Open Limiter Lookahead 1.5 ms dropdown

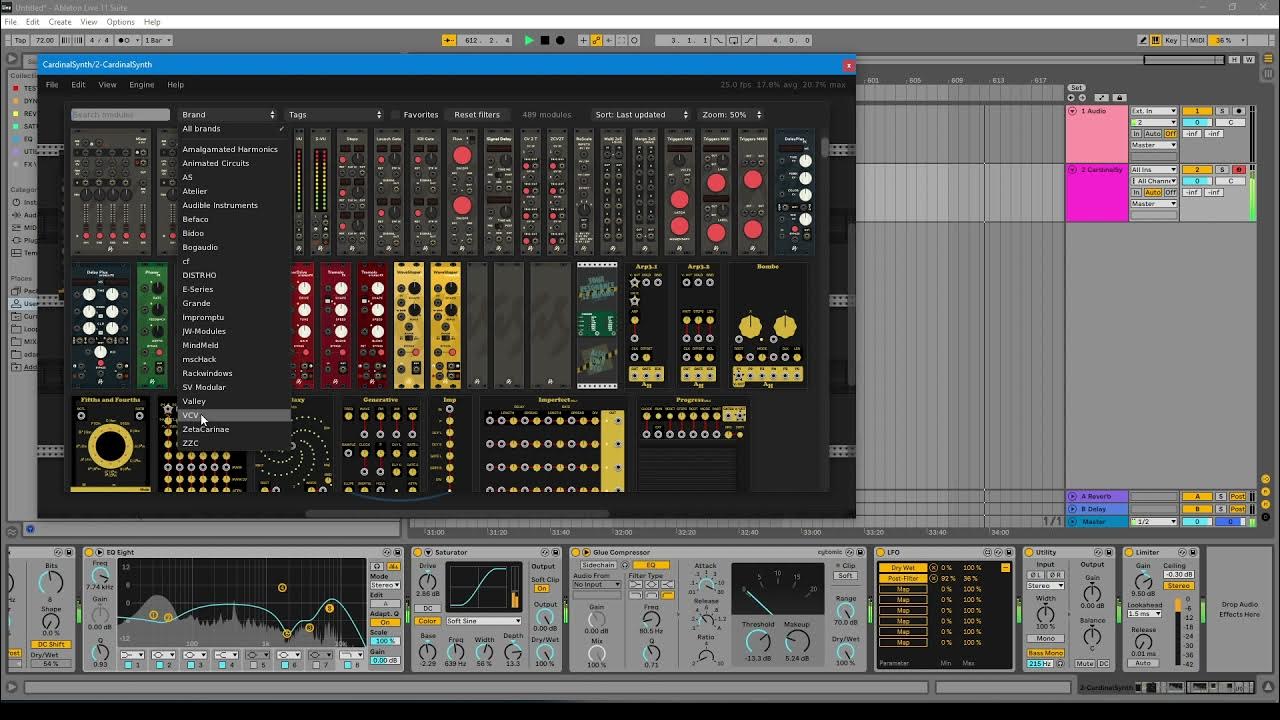(x=1144, y=614)
